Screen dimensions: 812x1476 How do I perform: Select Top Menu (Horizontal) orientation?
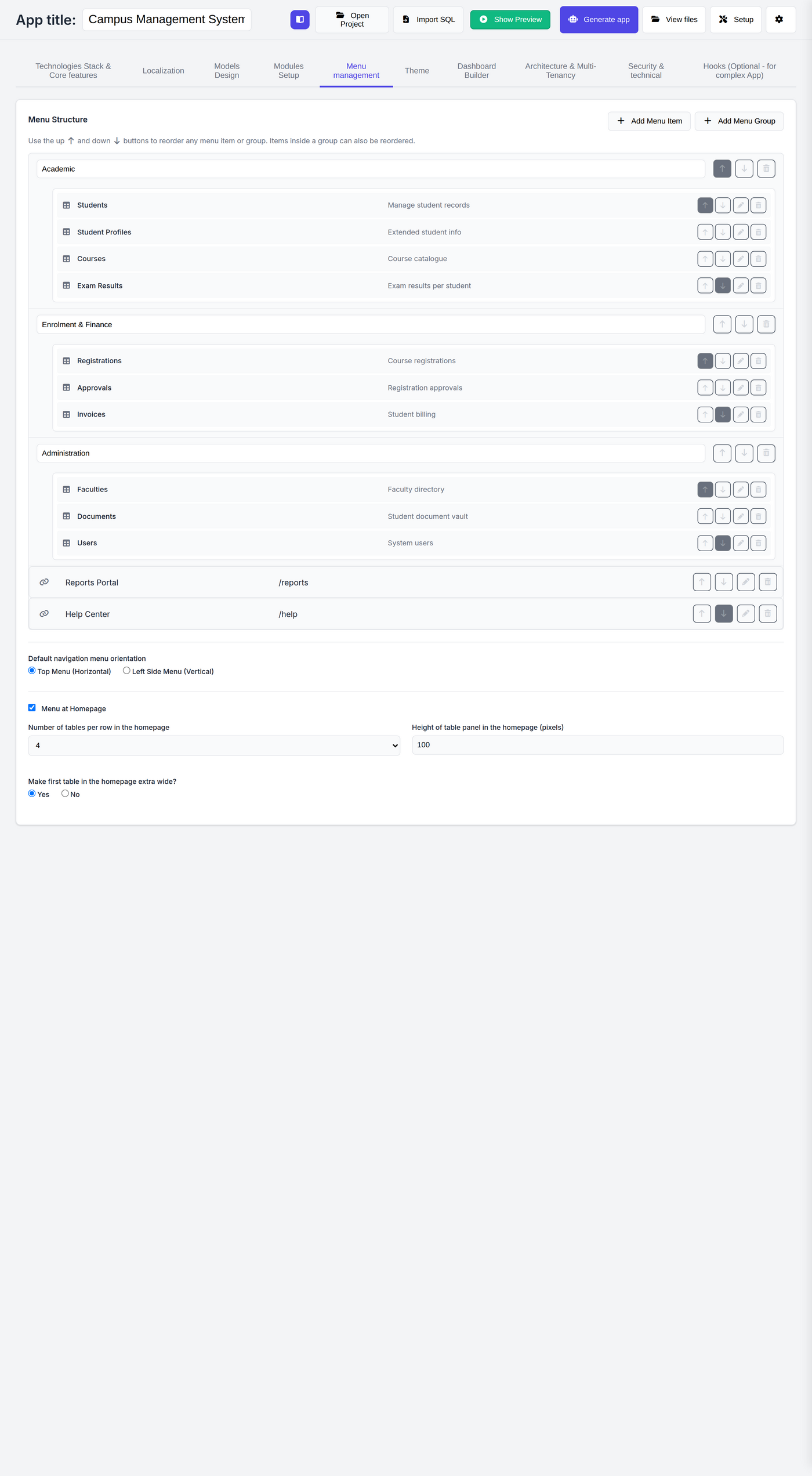[x=32, y=671]
